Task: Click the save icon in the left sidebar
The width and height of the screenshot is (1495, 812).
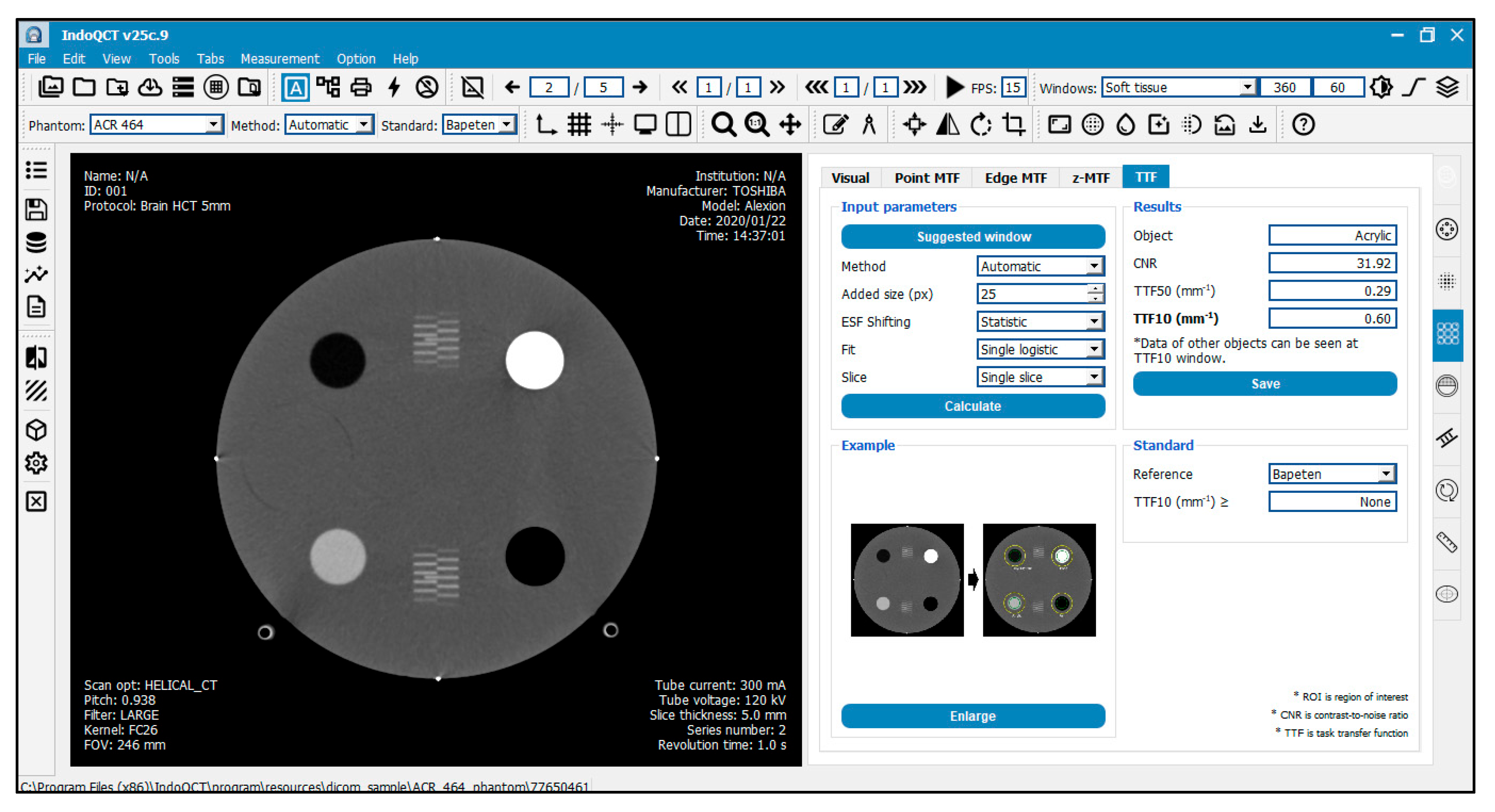Action: (36, 210)
